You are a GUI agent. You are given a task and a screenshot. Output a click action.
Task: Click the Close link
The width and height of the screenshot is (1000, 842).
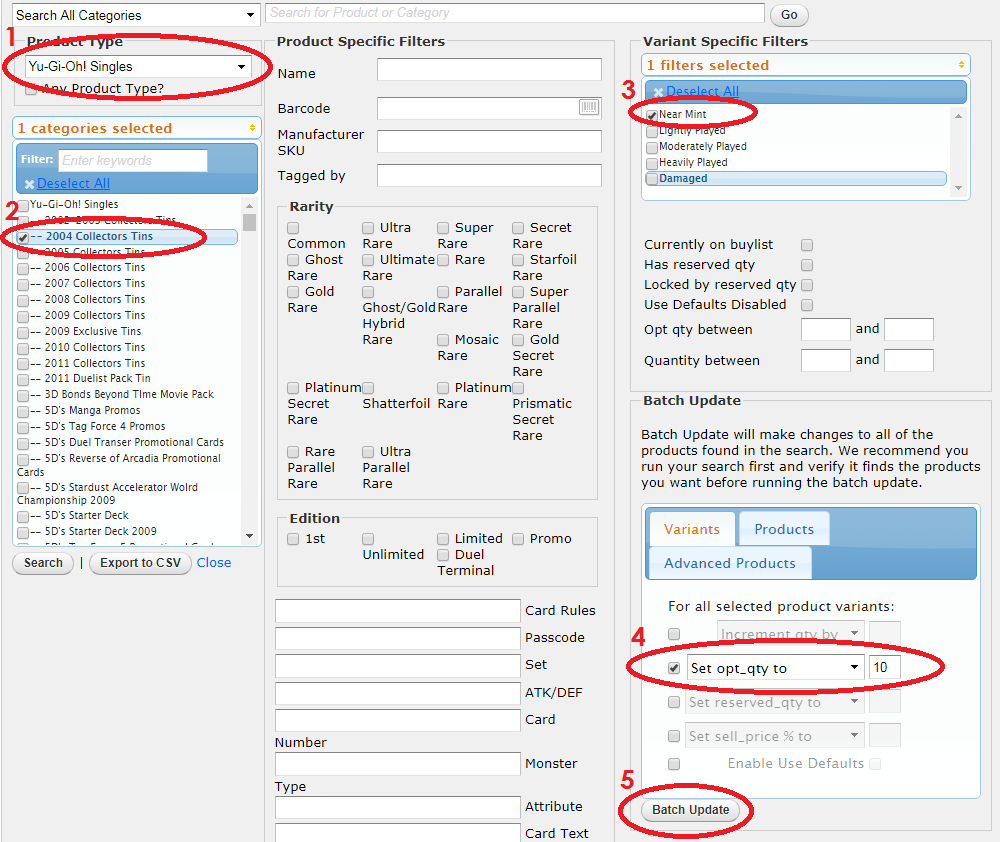click(x=214, y=563)
